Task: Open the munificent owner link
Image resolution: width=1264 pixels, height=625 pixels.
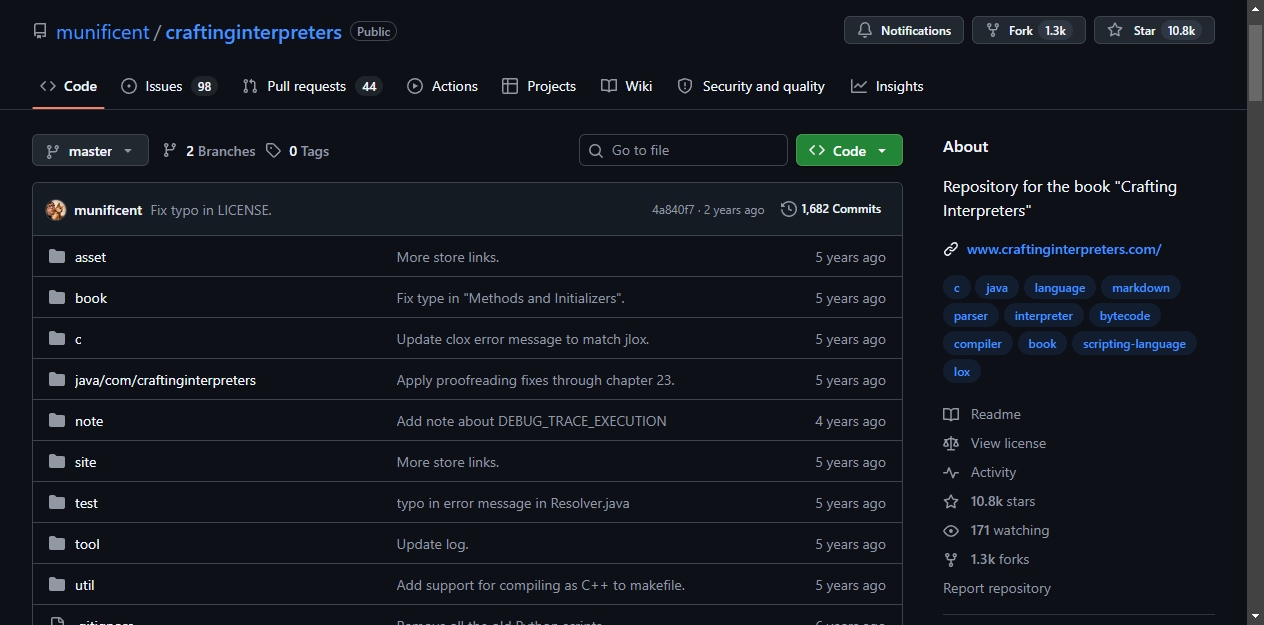Action: click(x=103, y=32)
